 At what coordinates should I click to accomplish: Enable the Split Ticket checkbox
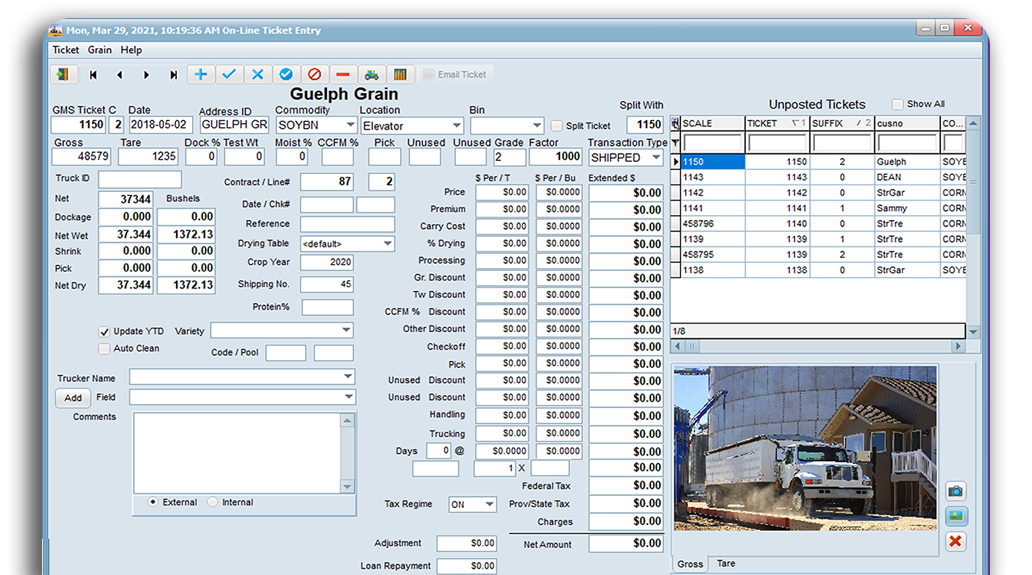pyautogui.click(x=557, y=126)
